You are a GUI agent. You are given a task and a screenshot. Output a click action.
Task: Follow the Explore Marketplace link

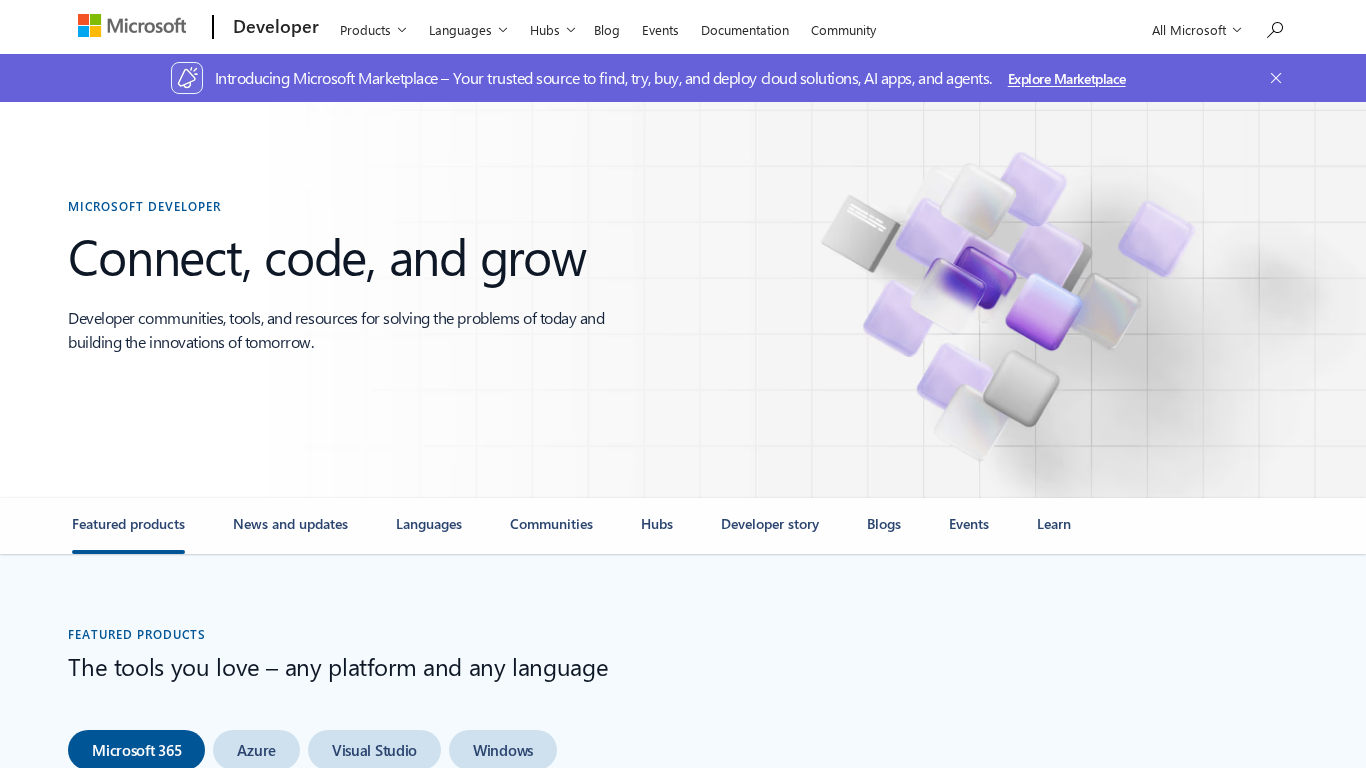1067,79
